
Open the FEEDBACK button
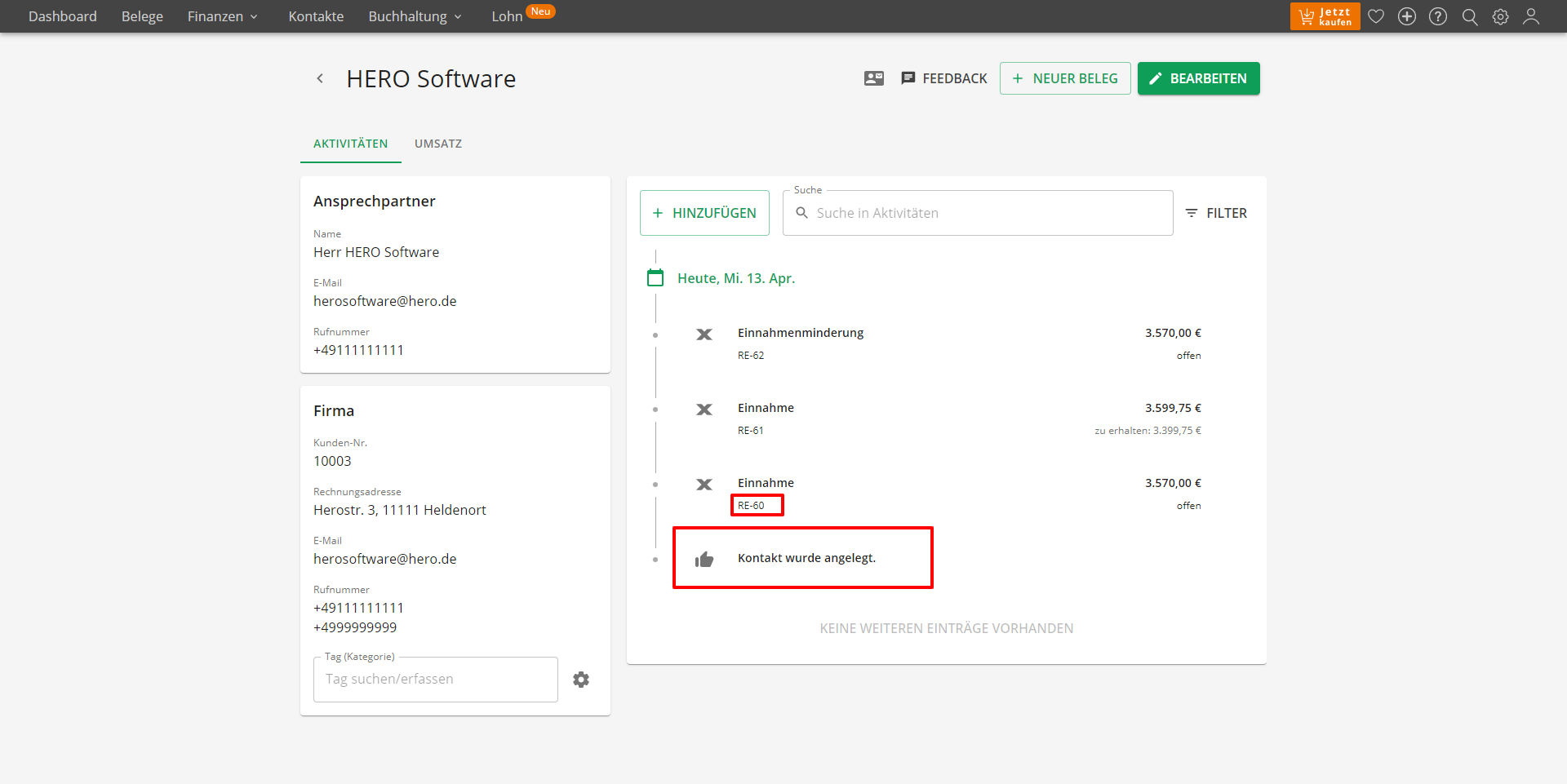(x=944, y=78)
